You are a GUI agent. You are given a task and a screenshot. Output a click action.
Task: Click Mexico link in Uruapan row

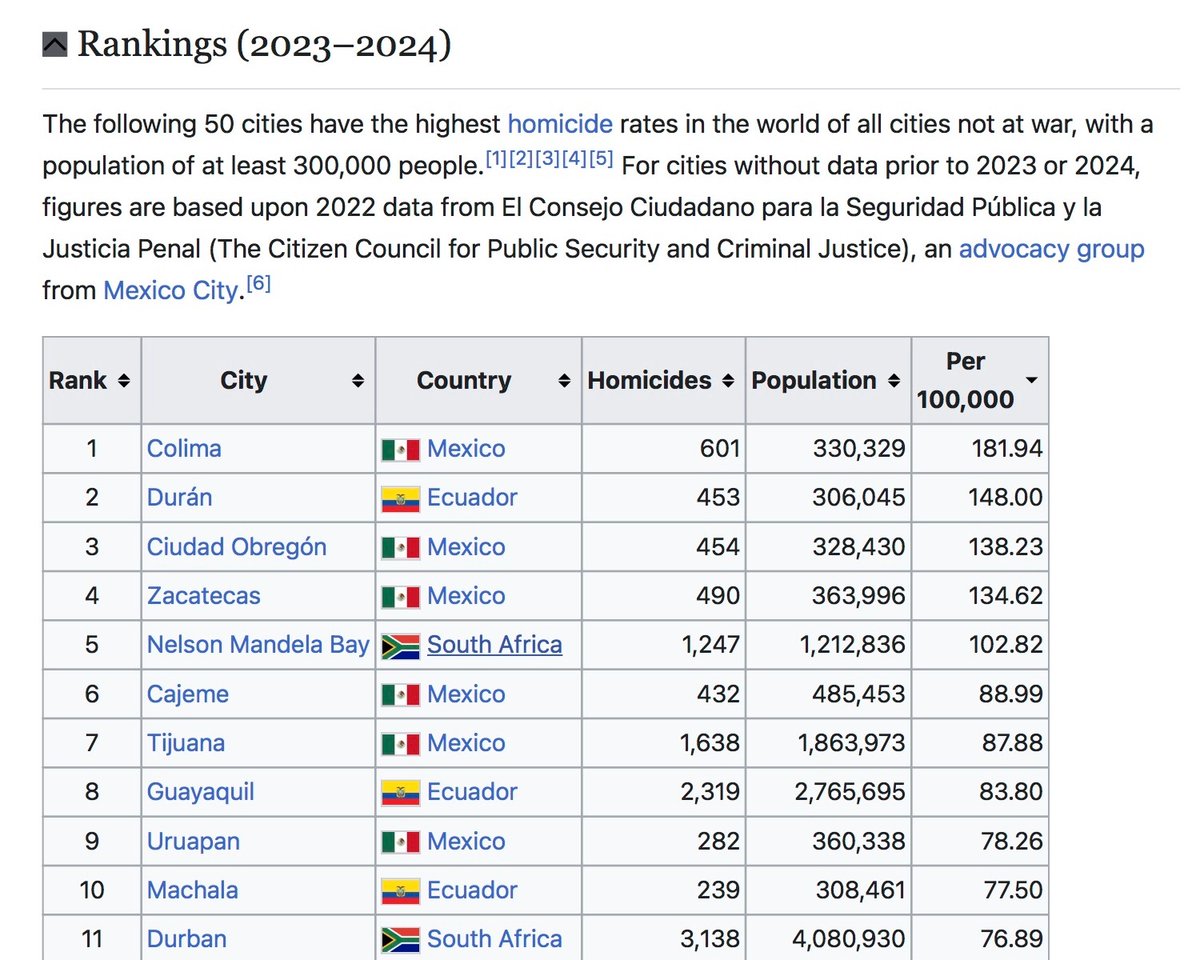(466, 841)
